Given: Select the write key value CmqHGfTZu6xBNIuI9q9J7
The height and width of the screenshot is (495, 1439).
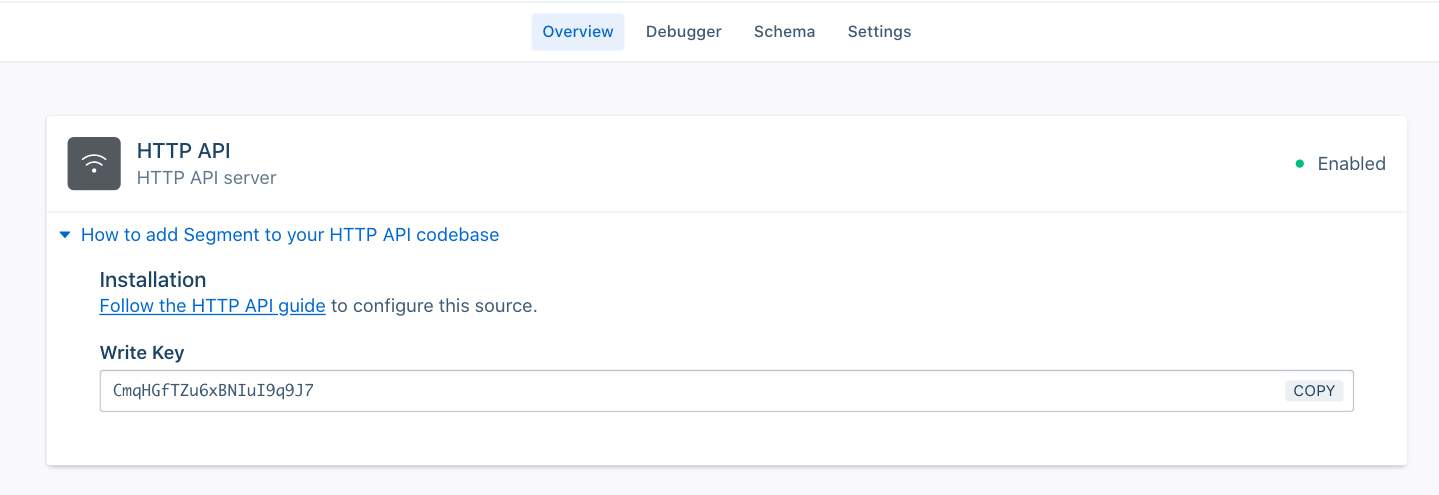Looking at the screenshot, I should tap(213, 391).
